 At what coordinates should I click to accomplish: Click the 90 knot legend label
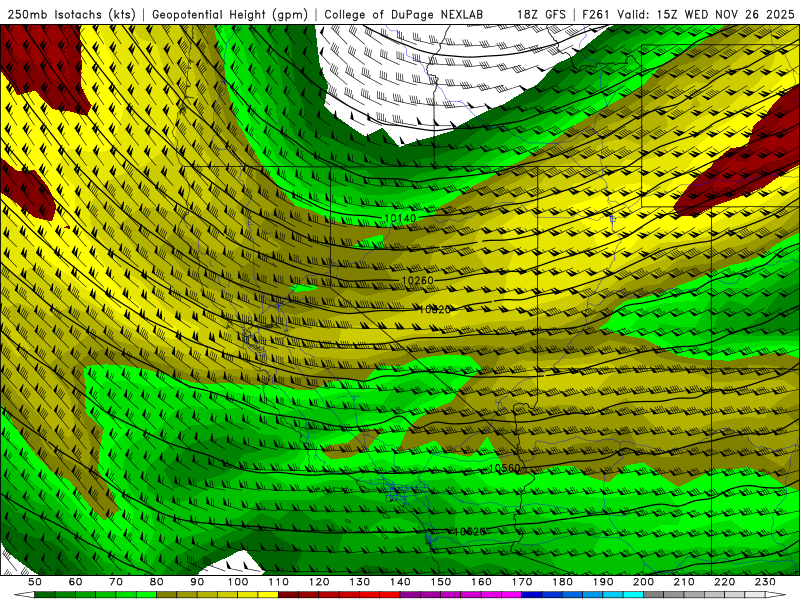[x=197, y=582]
